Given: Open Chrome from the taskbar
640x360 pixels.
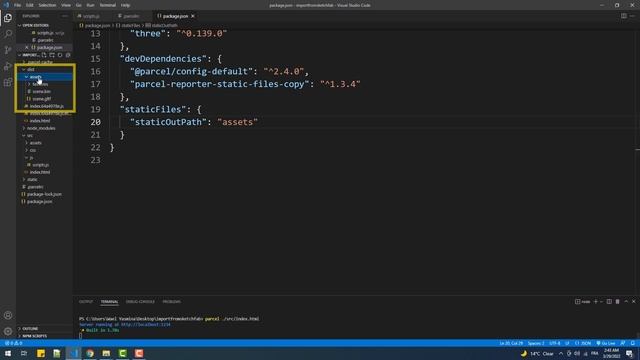Looking at the screenshot, I should (x=90, y=353).
